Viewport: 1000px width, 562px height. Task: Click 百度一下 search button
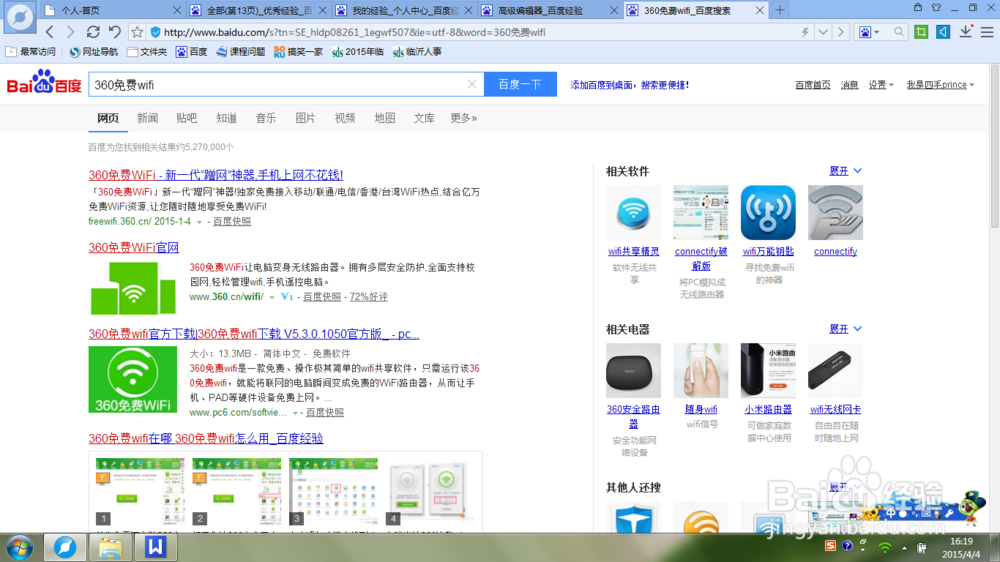click(520, 84)
